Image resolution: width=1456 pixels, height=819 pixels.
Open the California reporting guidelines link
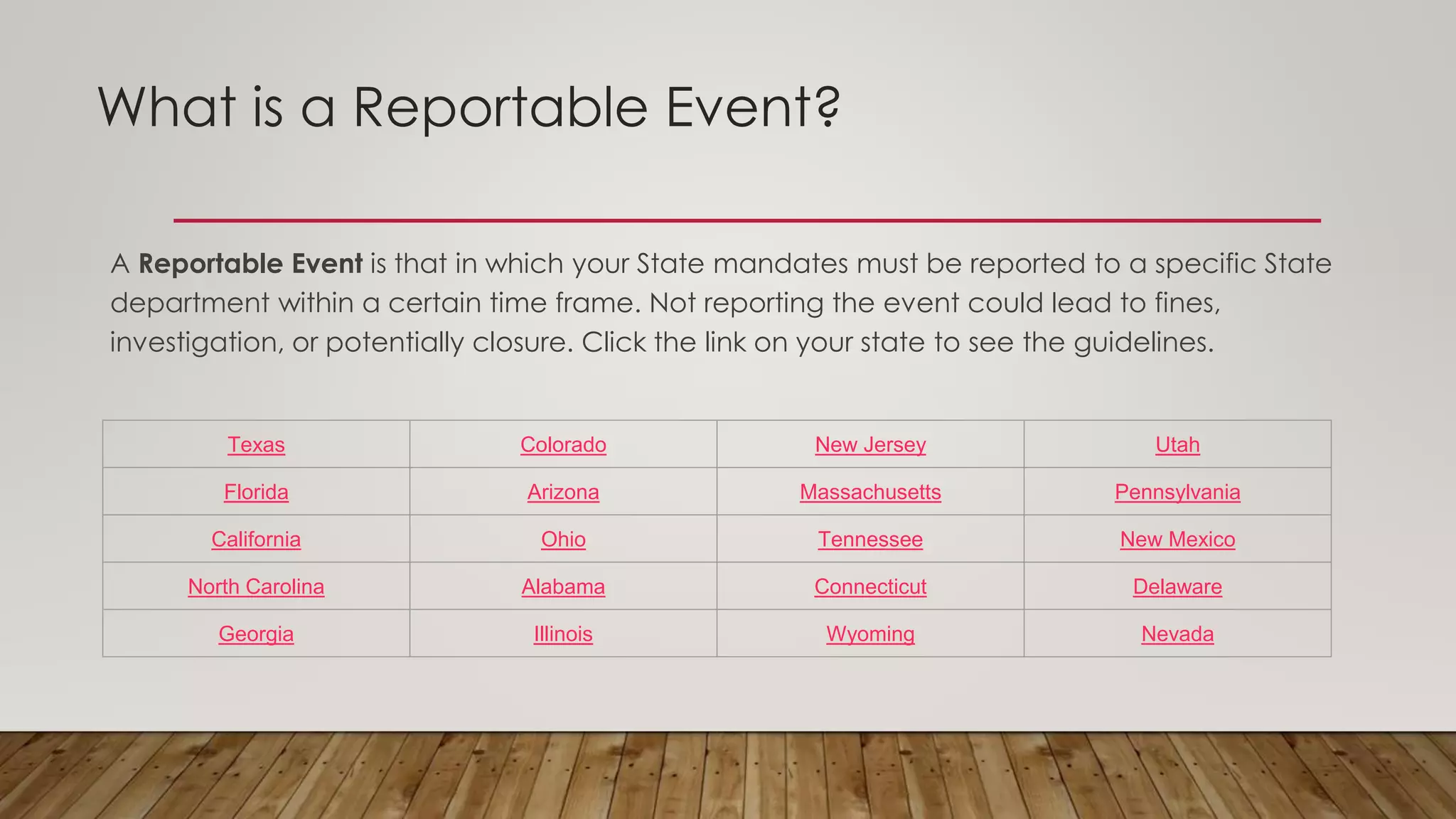tap(256, 540)
